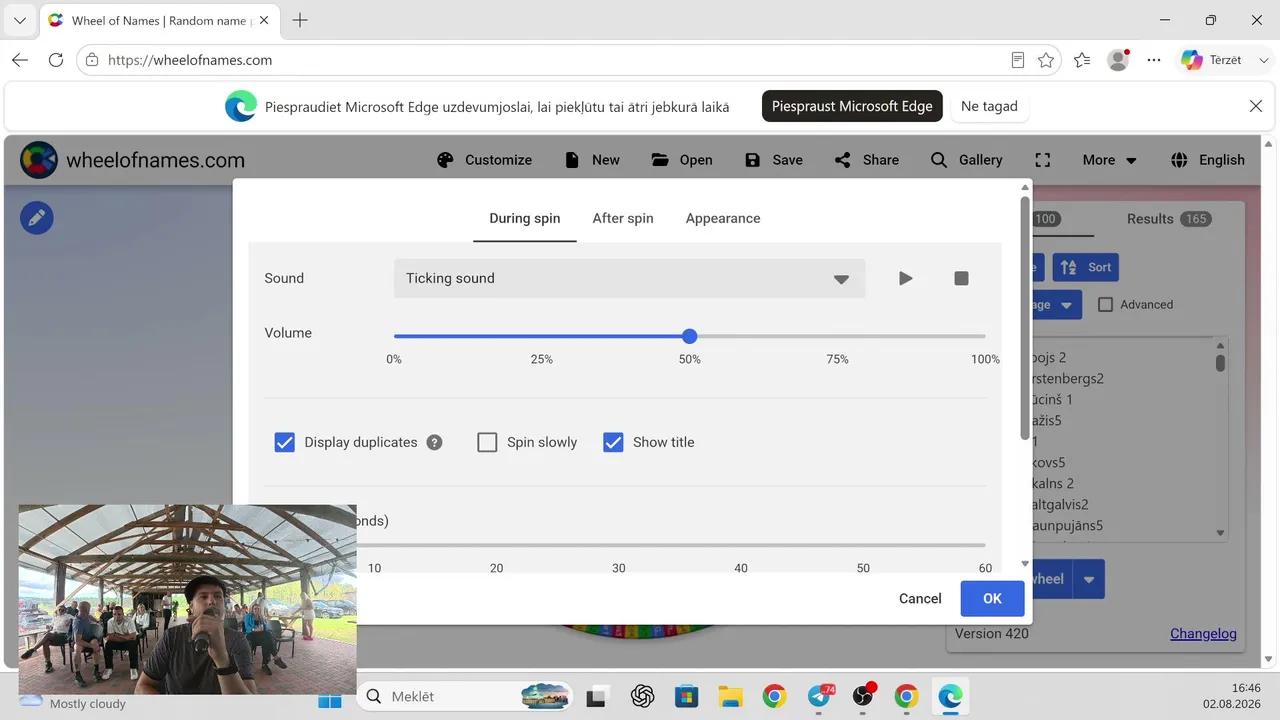Click the wheelofnames.com logo icon
Image resolution: width=1280 pixels, height=720 pixels.
coord(39,160)
